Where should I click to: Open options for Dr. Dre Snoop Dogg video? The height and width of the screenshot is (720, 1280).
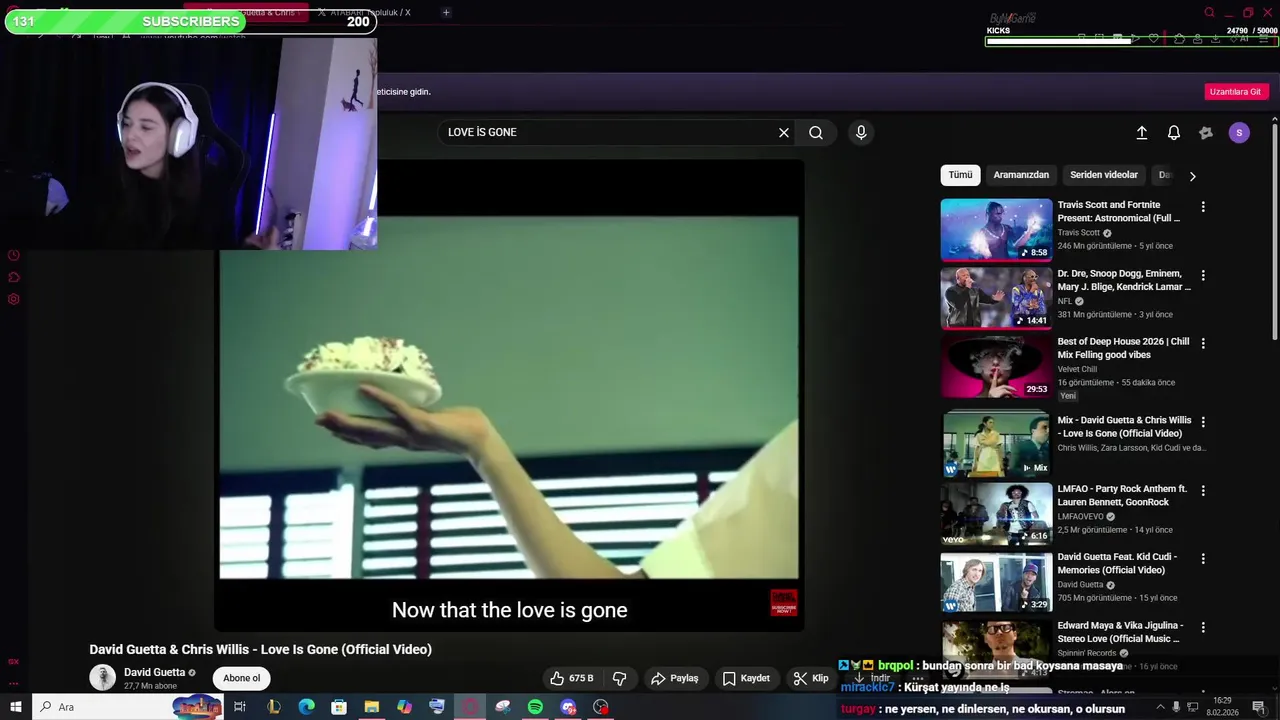[x=1203, y=275]
